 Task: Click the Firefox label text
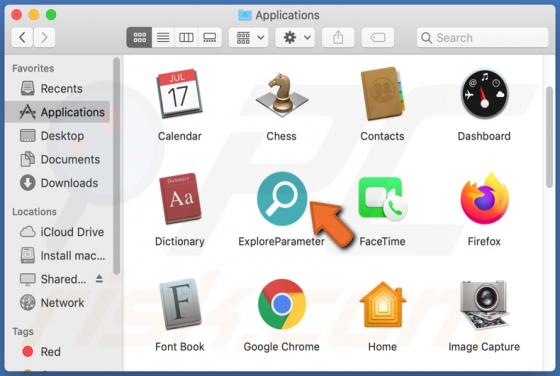pos(484,241)
